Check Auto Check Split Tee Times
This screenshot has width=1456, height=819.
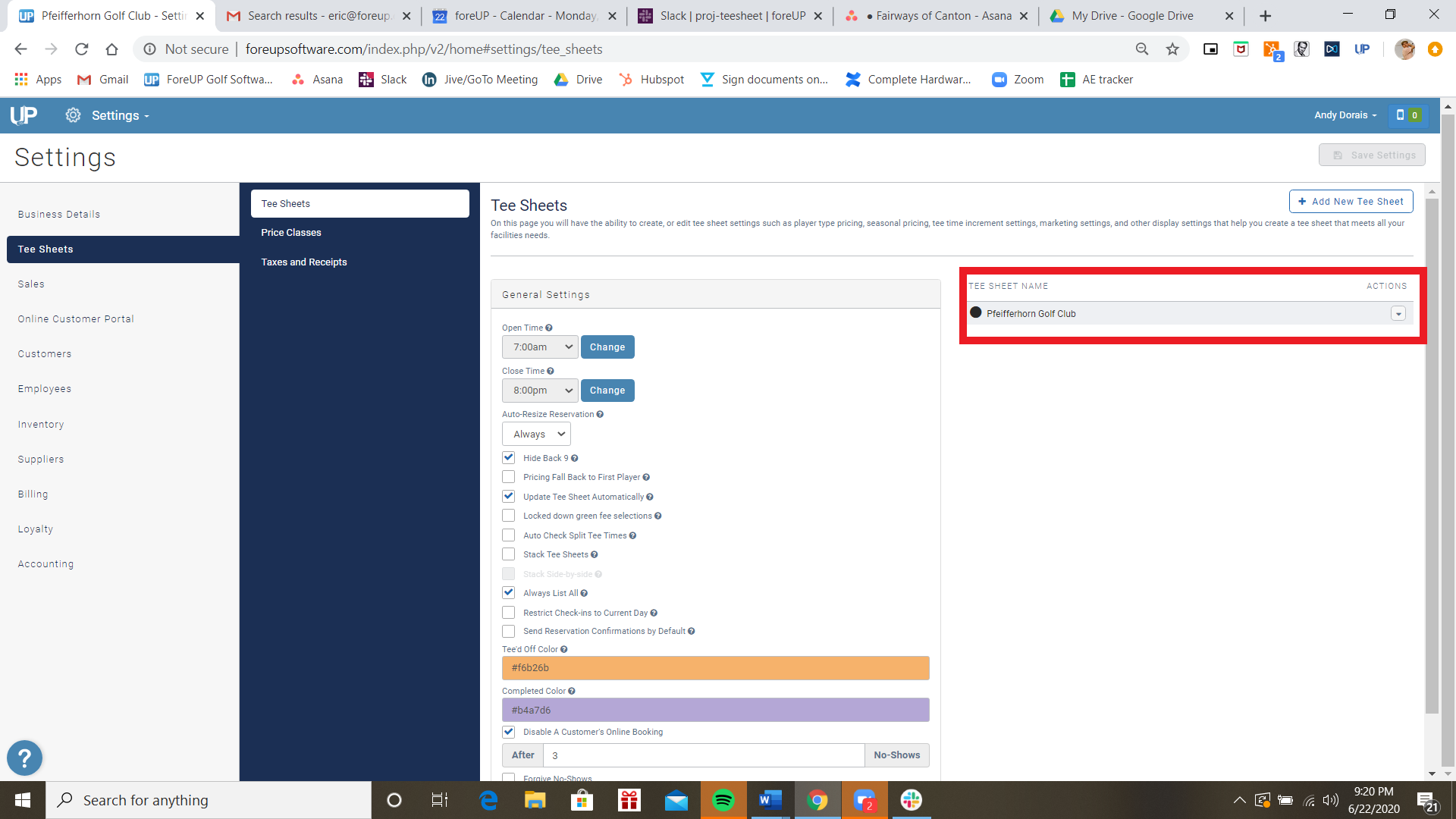[x=509, y=535]
